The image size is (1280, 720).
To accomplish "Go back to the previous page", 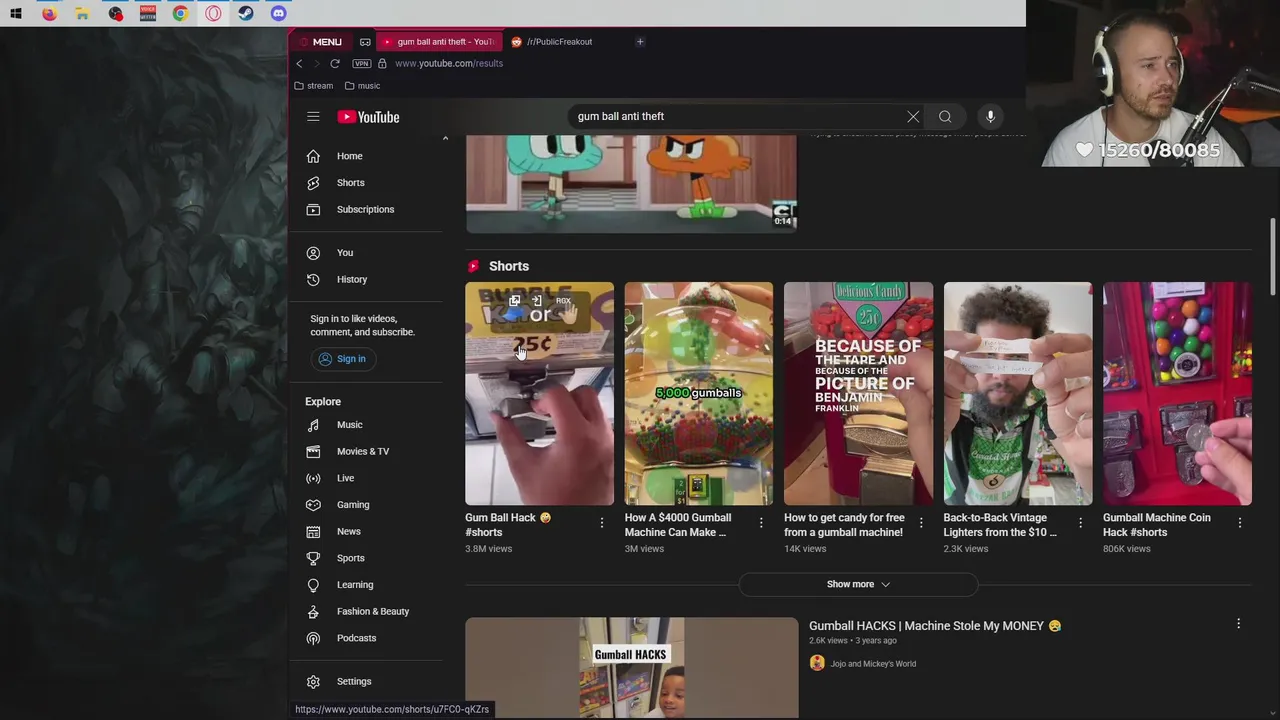I will point(299,63).
